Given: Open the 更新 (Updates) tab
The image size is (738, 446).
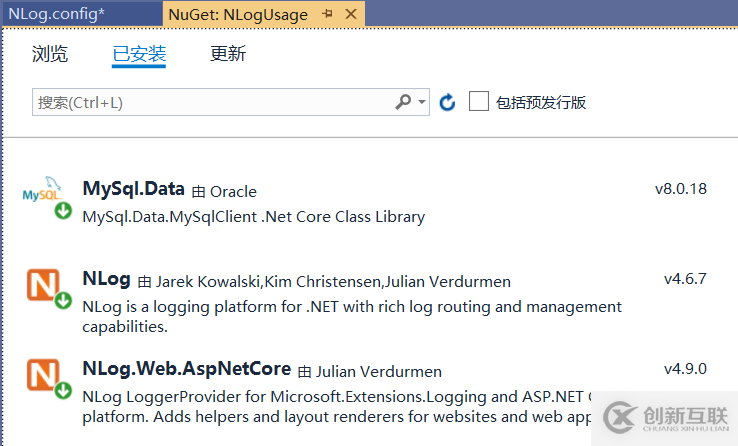Looking at the screenshot, I should tap(228, 54).
